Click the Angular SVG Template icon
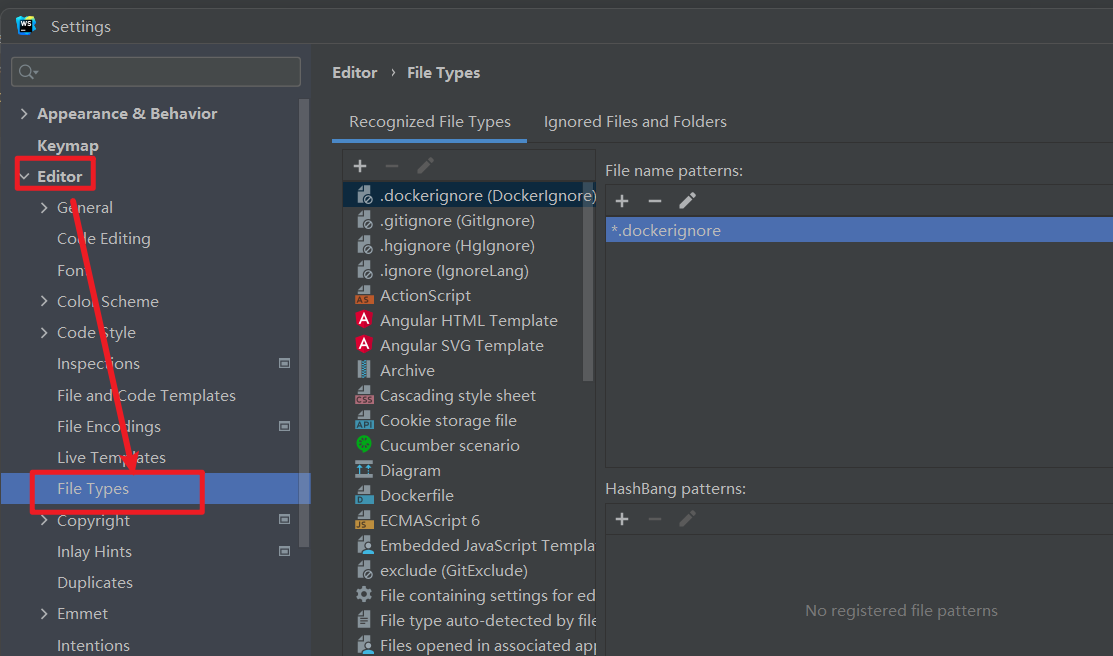 [x=364, y=345]
